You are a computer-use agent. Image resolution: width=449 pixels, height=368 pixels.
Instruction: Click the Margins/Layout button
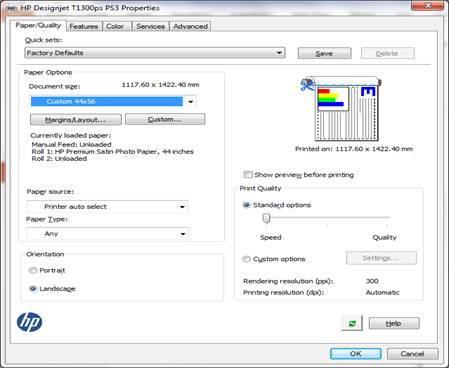(76, 120)
